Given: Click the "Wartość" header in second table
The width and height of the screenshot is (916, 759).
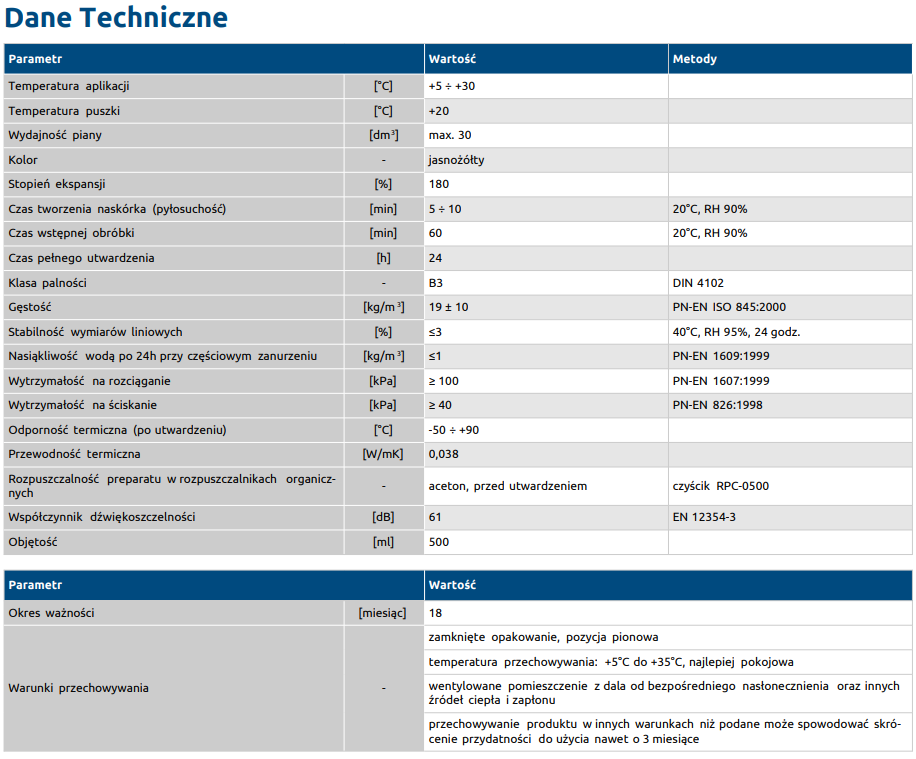Looking at the screenshot, I should coord(452,584).
